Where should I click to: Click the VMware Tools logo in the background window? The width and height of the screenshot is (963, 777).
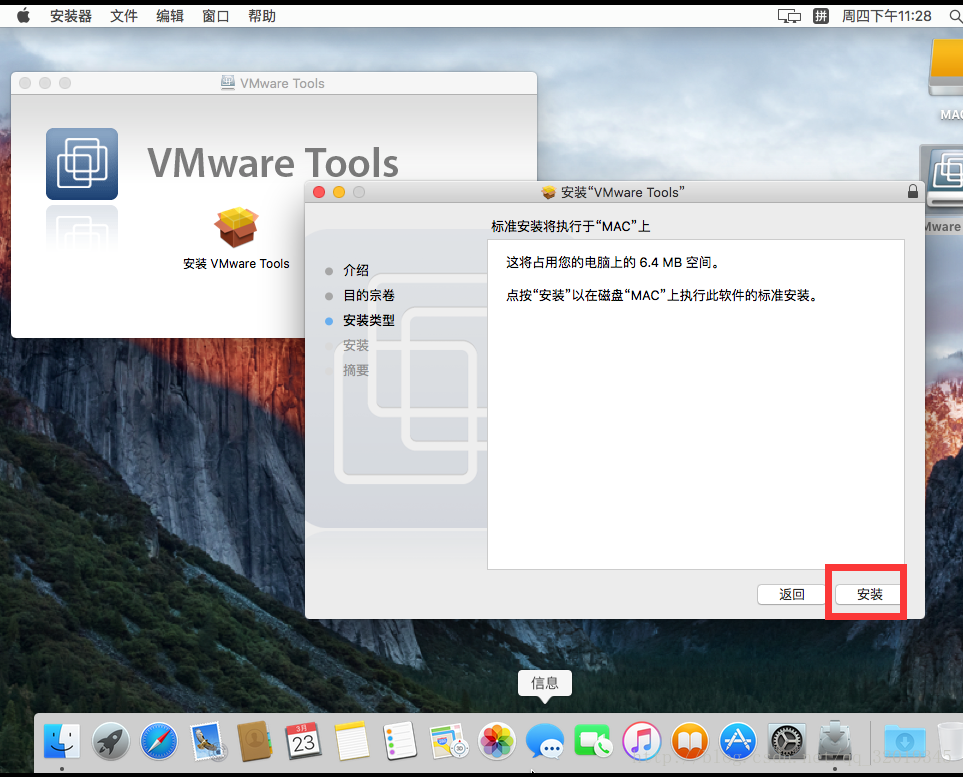82,163
